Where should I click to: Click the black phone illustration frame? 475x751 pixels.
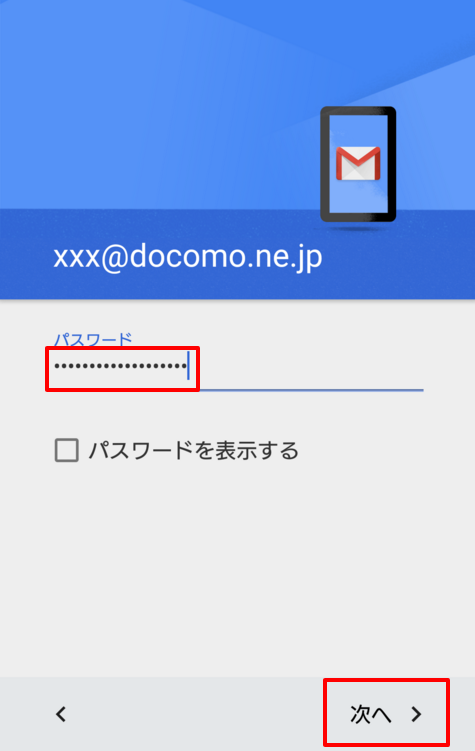358,164
